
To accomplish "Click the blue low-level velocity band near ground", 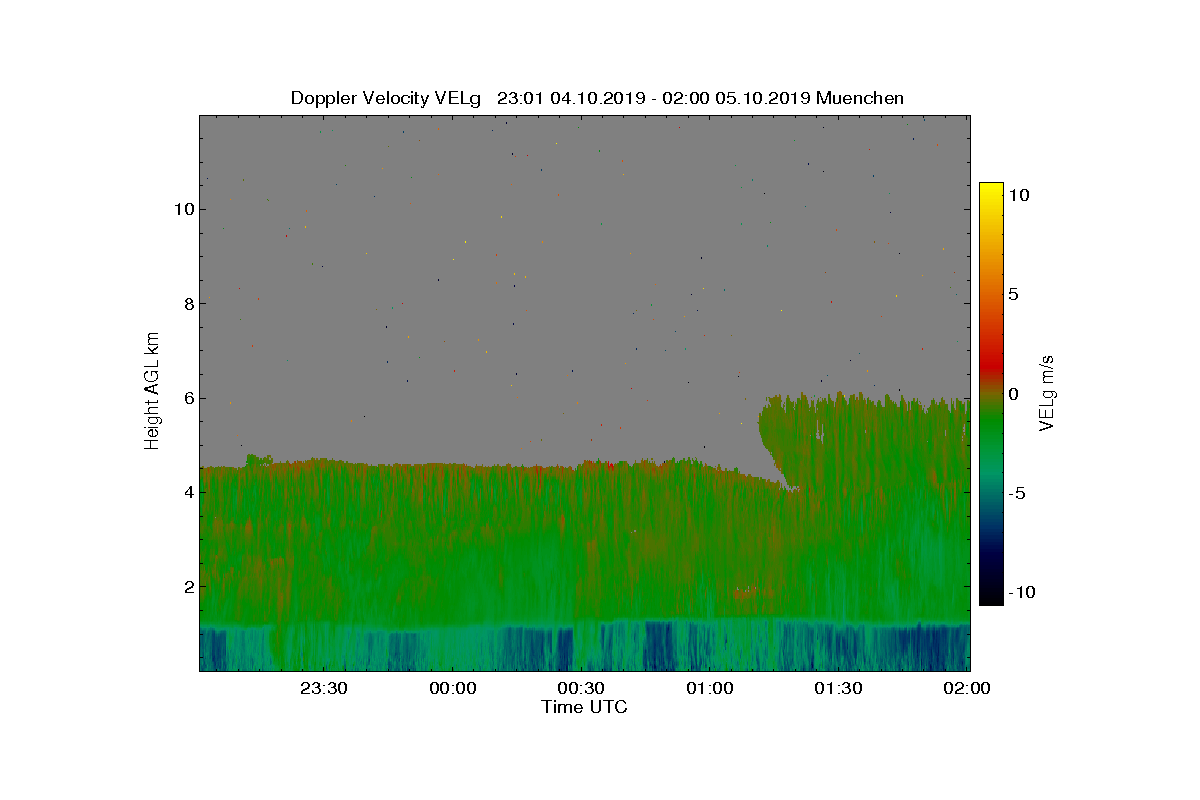I will coord(585,646).
